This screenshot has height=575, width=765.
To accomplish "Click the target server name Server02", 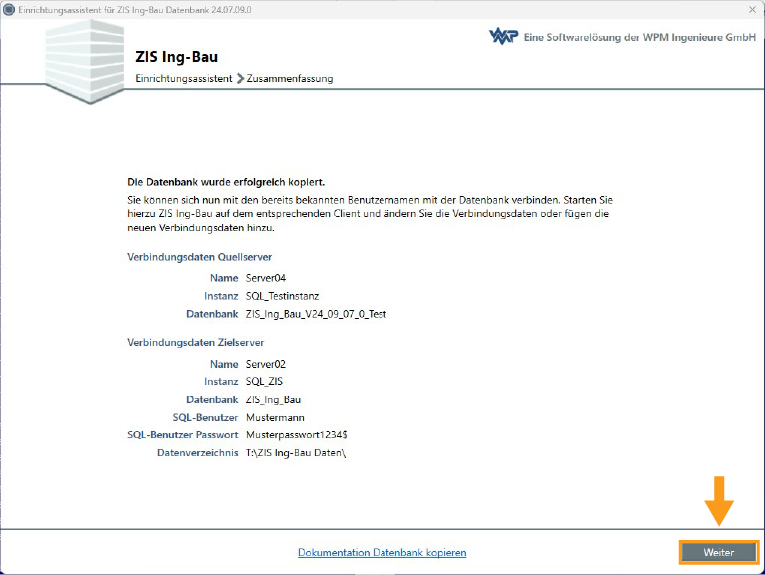I will pos(266,364).
